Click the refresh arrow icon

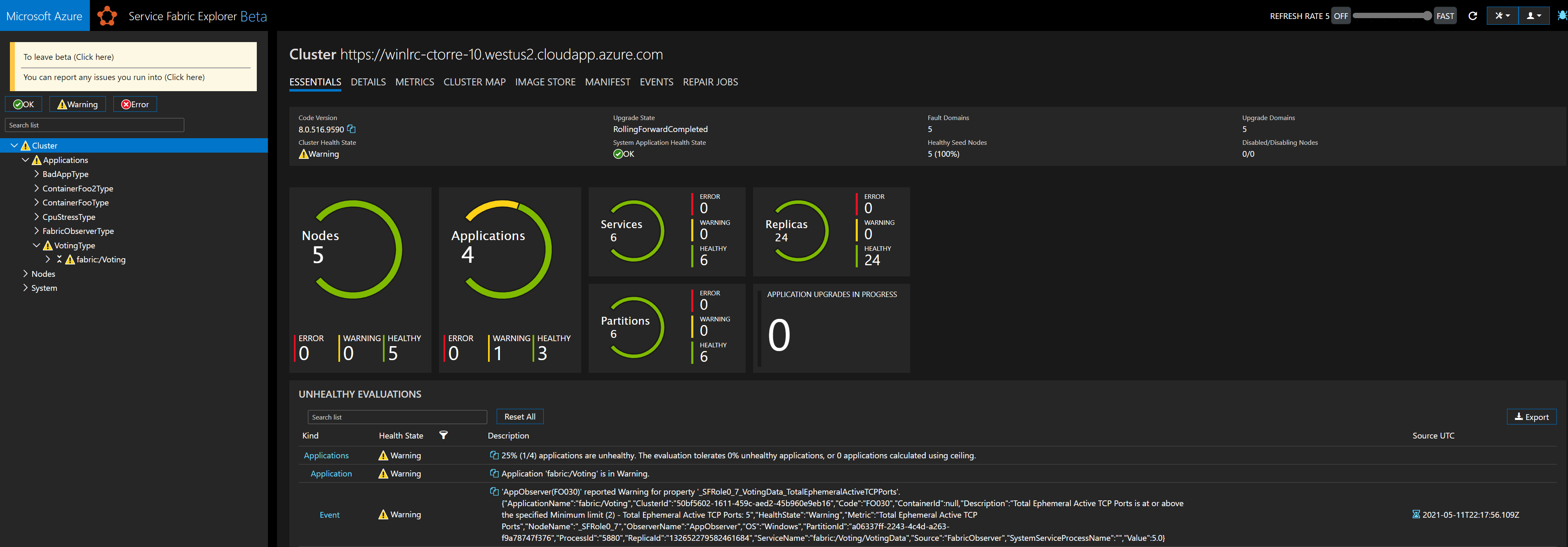1472,16
